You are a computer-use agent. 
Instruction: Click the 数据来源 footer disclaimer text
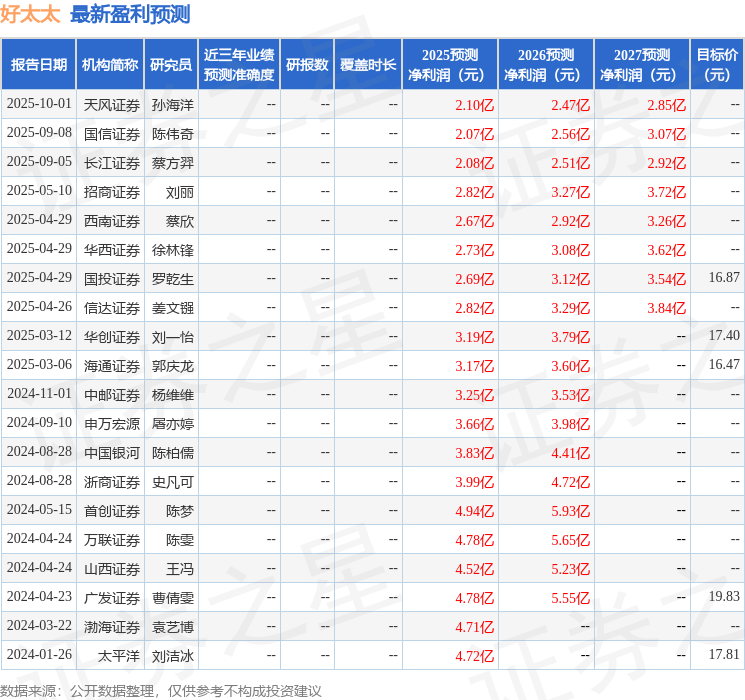coord(161,690)
